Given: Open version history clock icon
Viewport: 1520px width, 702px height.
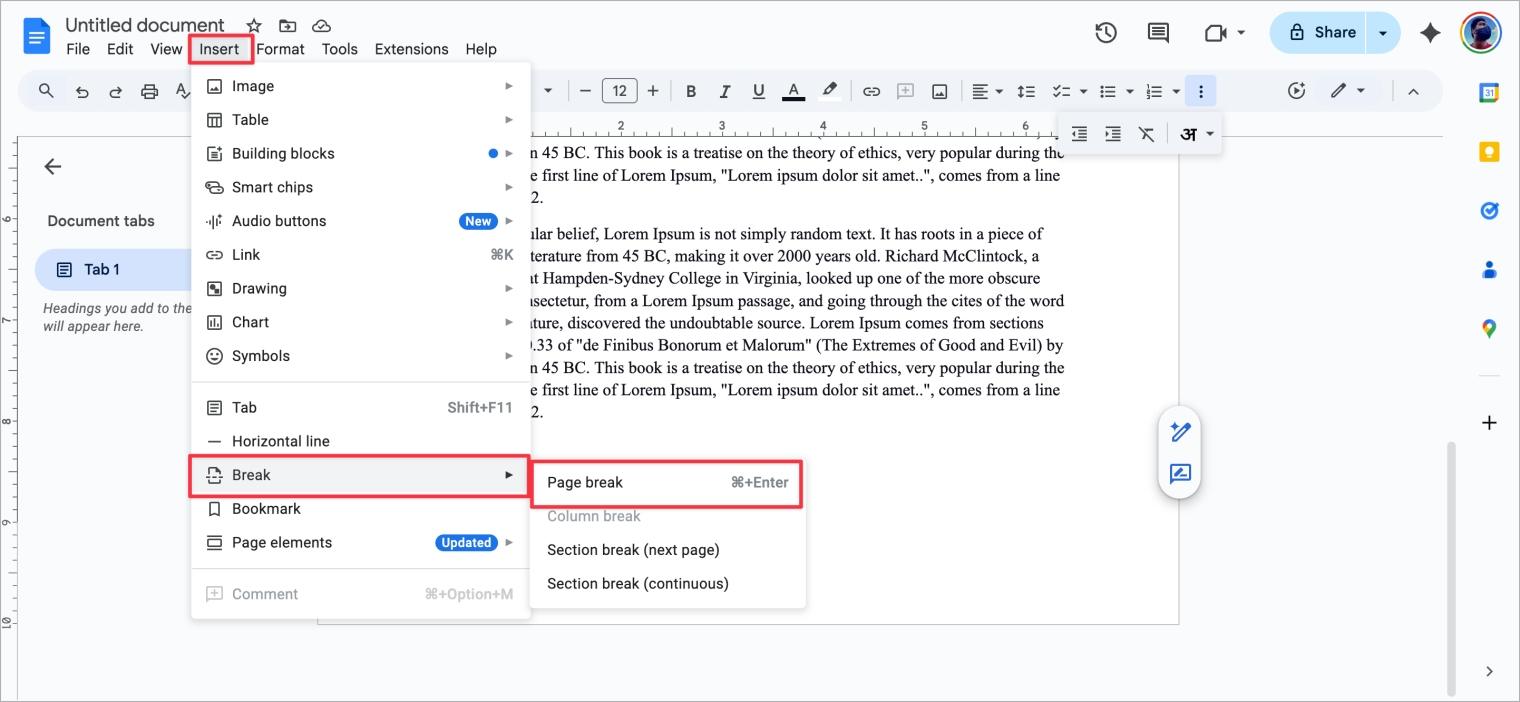Looking at the screenshot, I should tap(1105, 33).
